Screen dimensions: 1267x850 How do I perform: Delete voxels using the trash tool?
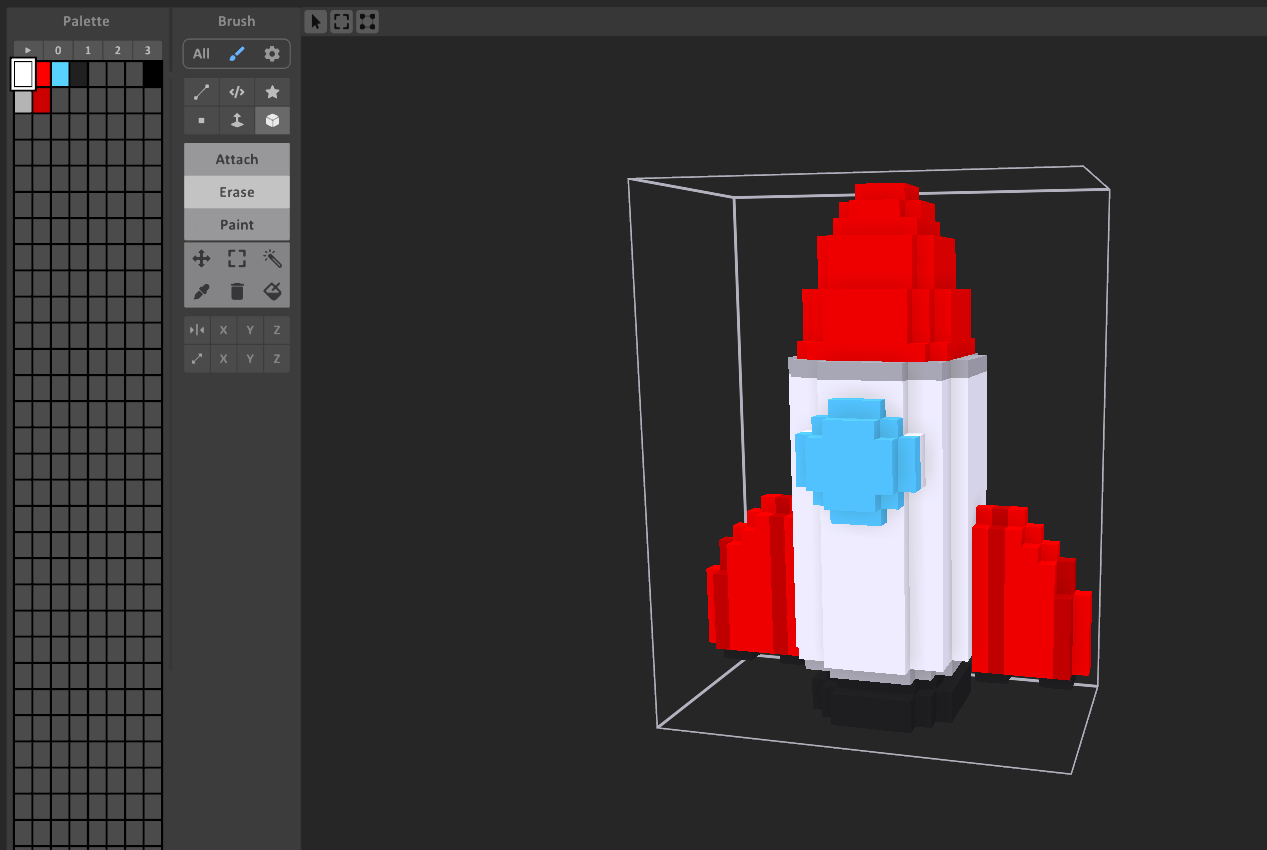[x=237, y=291]
